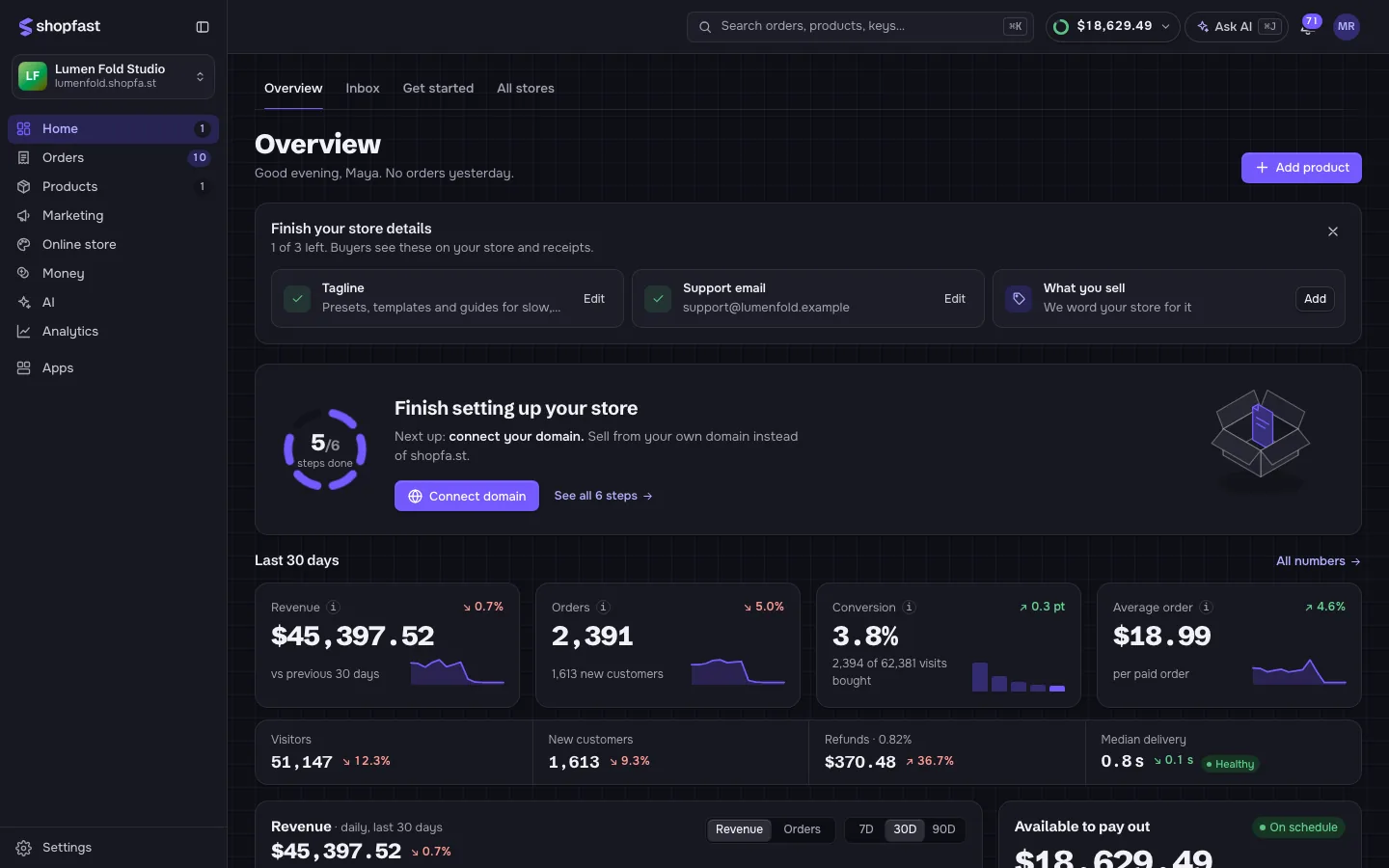Open the AI section in sidebar

(113, 303)
